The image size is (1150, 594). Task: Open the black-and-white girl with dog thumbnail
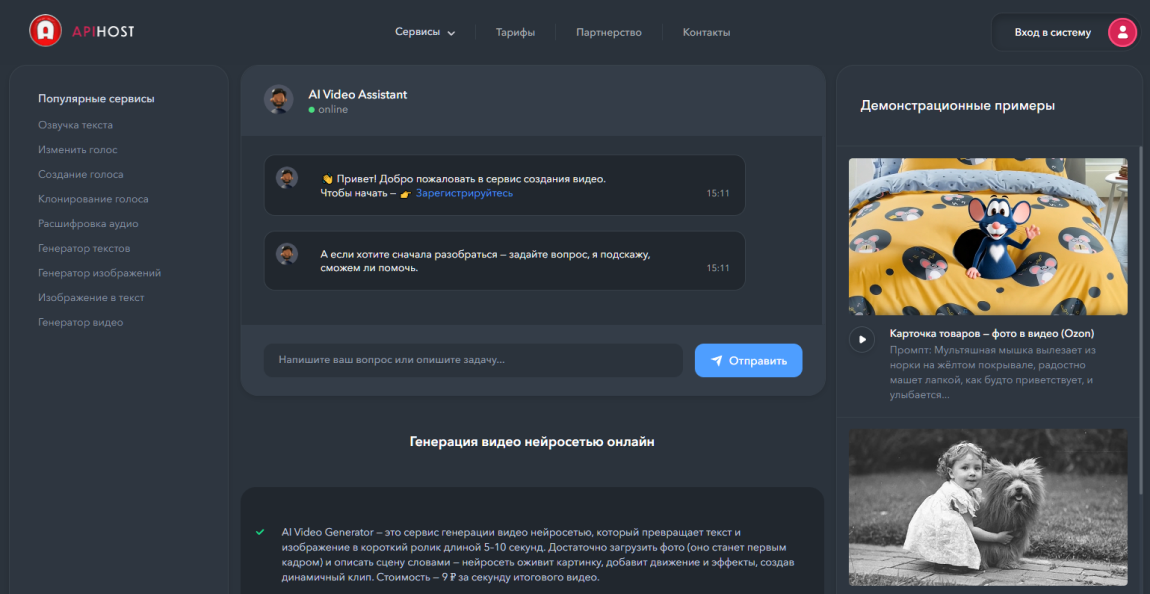987,507
